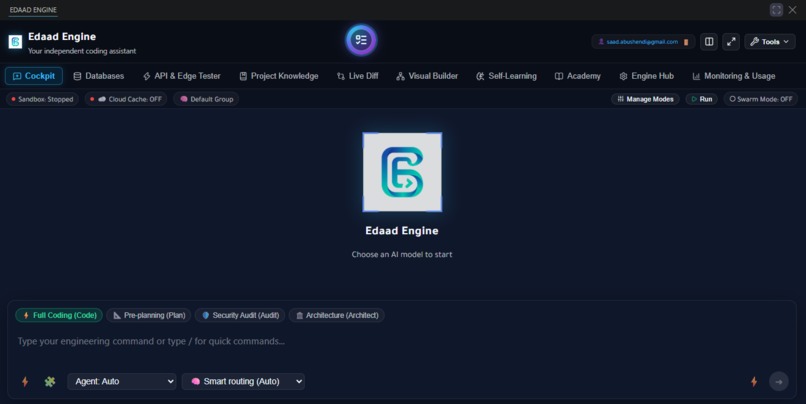Screen dimensions: 806x404
Task: Click the EDAAD ENGINE window title tab
Action: tap(33, 10)
